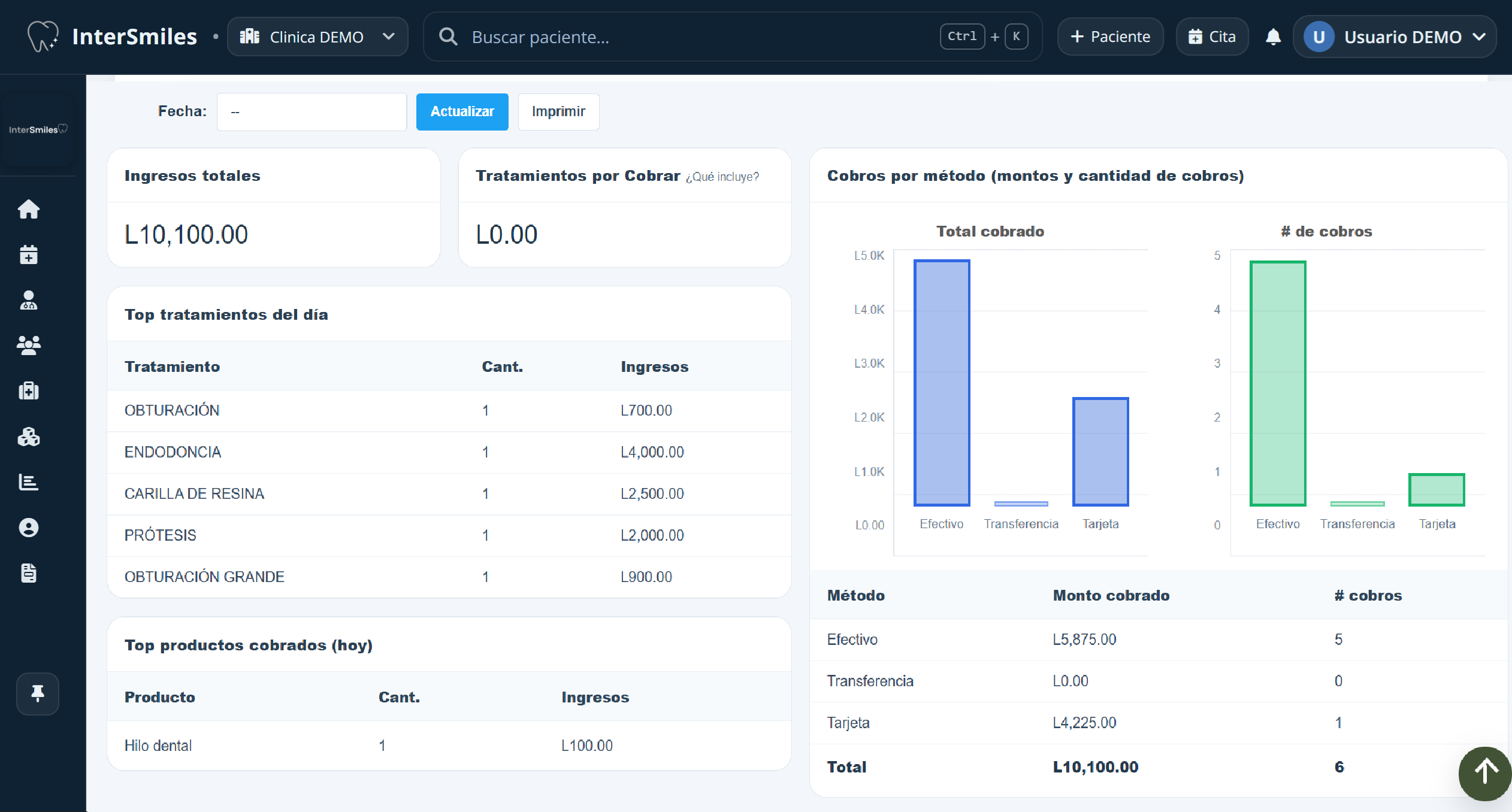The width and height of the screenshot is (1512, 812).
Task: Click the search magnifier icon
Action: [x=448, y=37]
